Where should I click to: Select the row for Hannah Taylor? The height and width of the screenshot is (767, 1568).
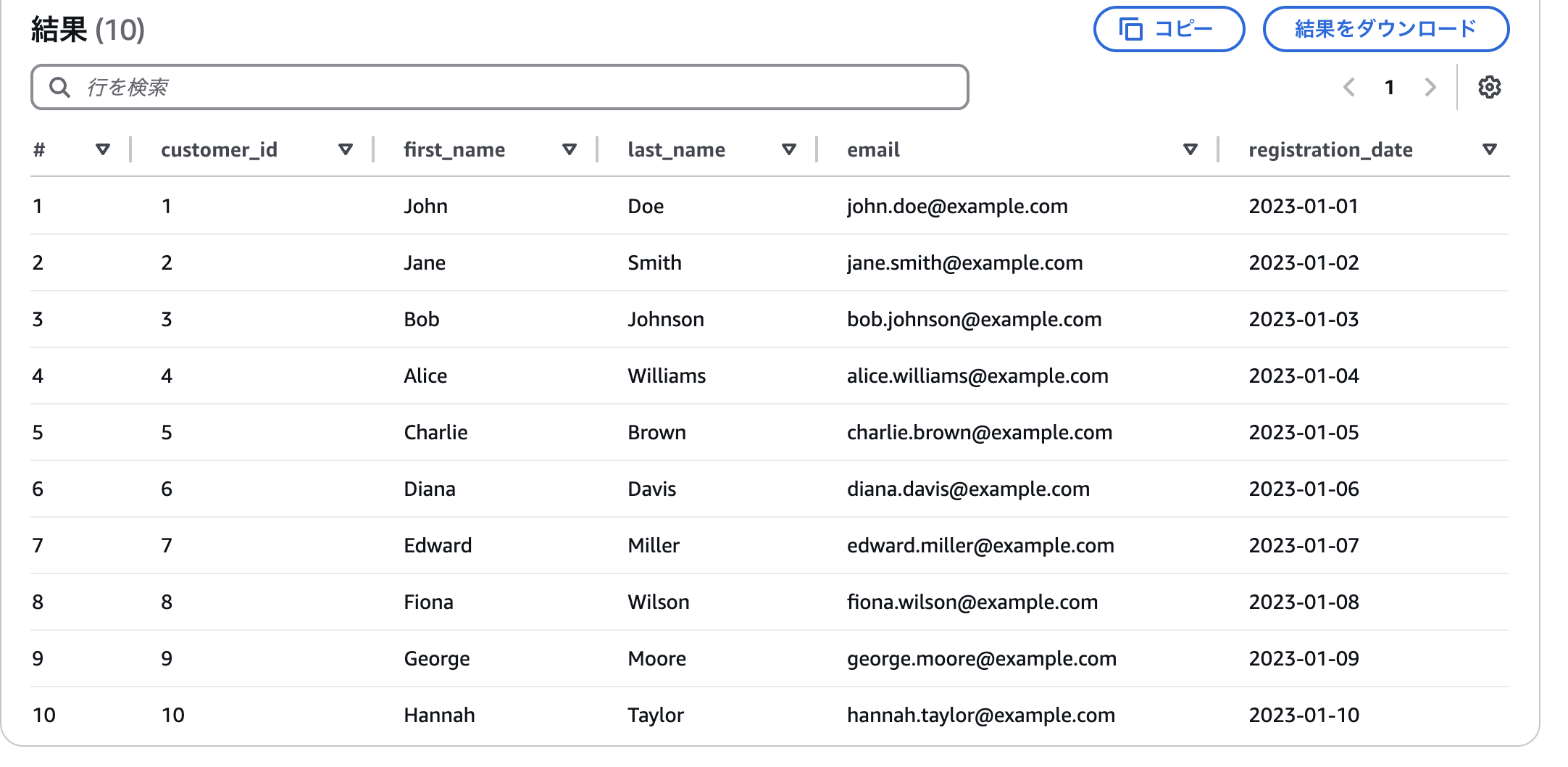[770, 715]
